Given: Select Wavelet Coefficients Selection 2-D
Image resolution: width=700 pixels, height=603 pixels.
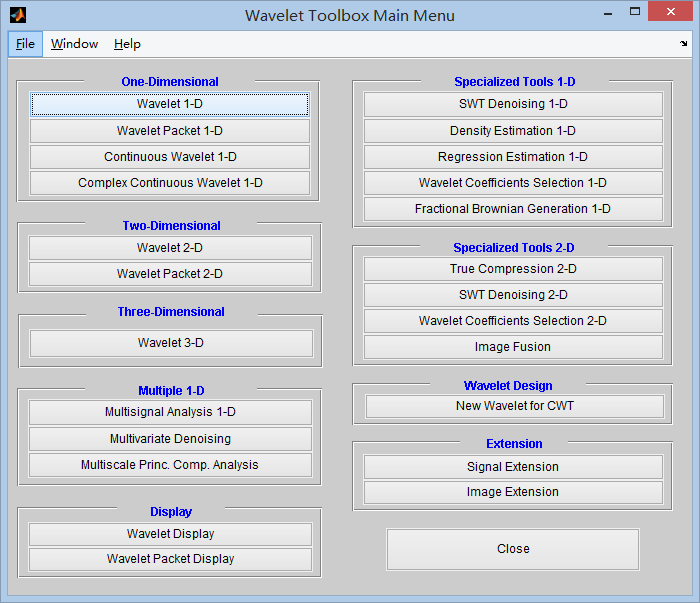Looking at the screenshot, I should tap(513, 321).
